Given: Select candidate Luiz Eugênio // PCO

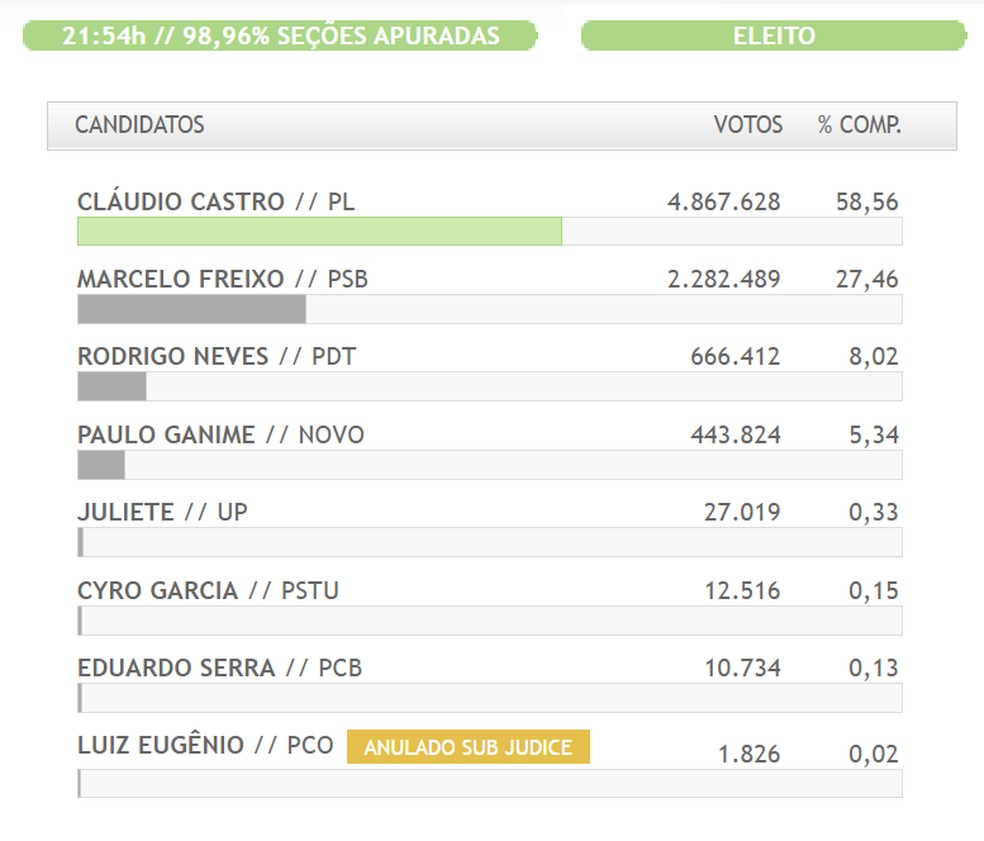Looking at the screenshot, I should 205,746.
